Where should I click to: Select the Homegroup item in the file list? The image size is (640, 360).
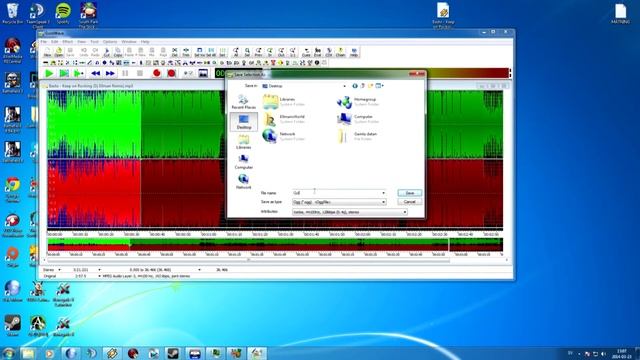[358, 102]
